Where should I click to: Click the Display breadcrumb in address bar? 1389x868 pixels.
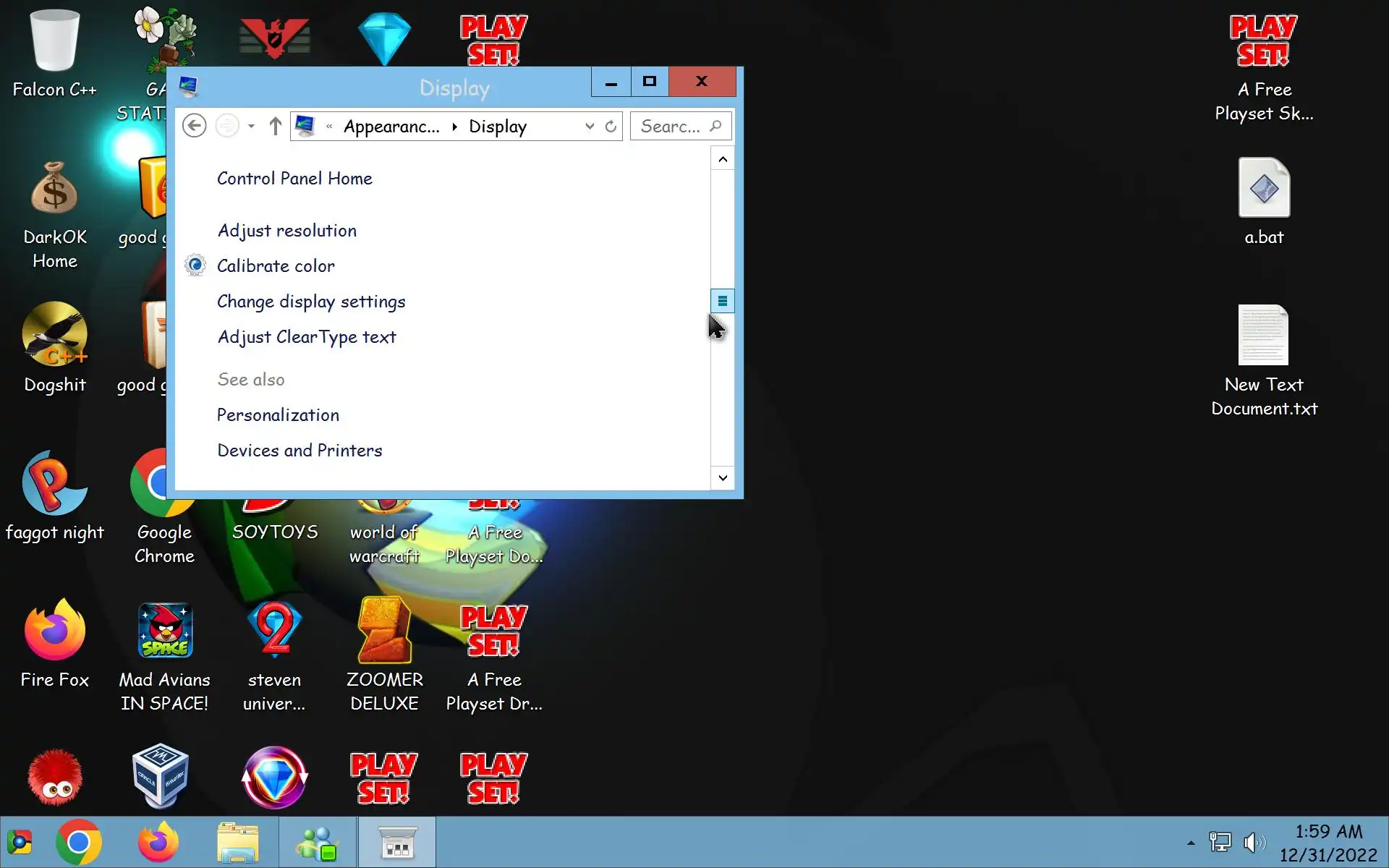click(498, 126)
